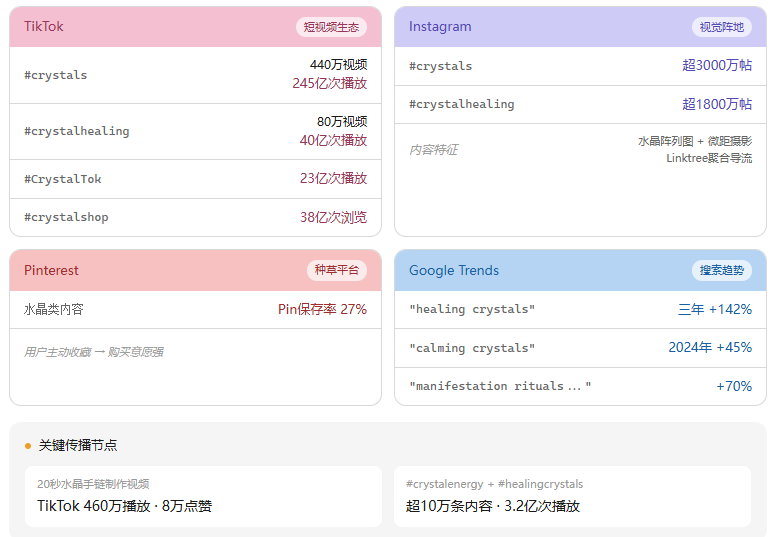Click the 三年 +142% value
This screenshot has height=537, width=777.
pyautogui.click(x=715, y=310)
